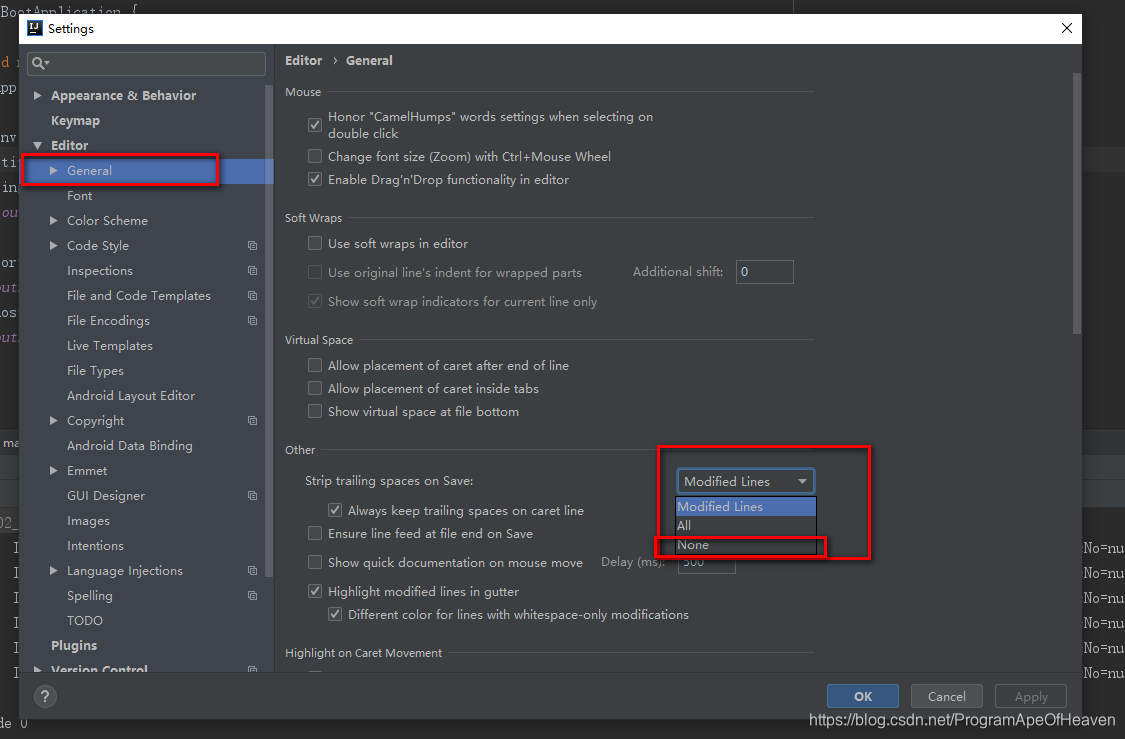
Task: Click the Apply button
Action: pos(1031,697)
